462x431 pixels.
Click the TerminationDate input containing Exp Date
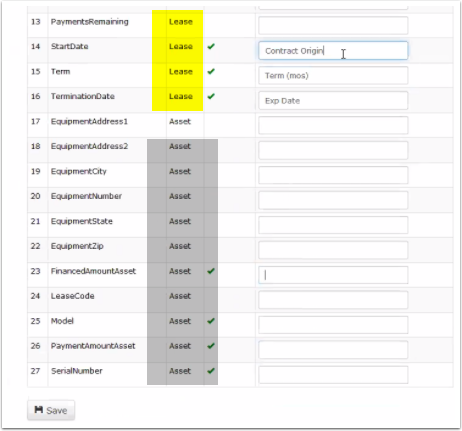(333, 101)
